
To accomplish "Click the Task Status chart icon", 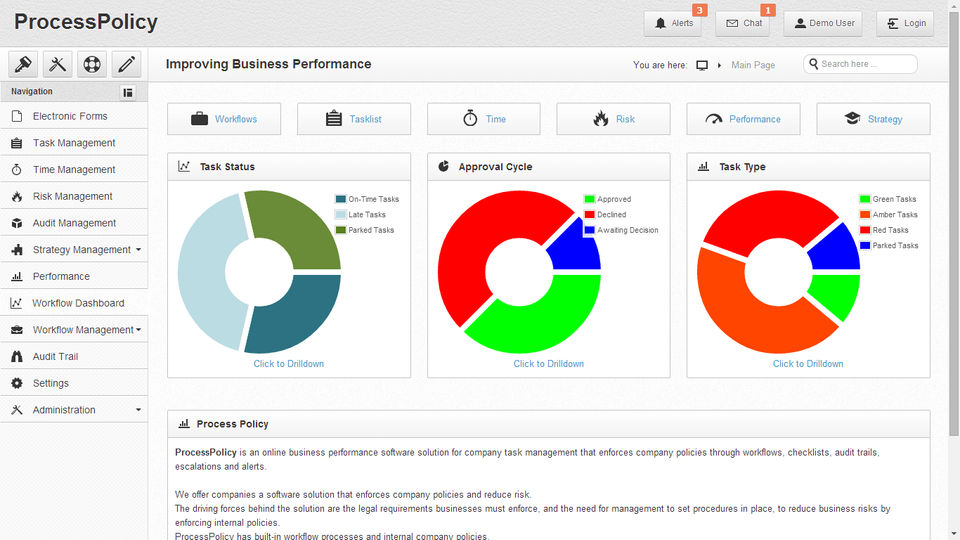I will [x=184, y=166].
